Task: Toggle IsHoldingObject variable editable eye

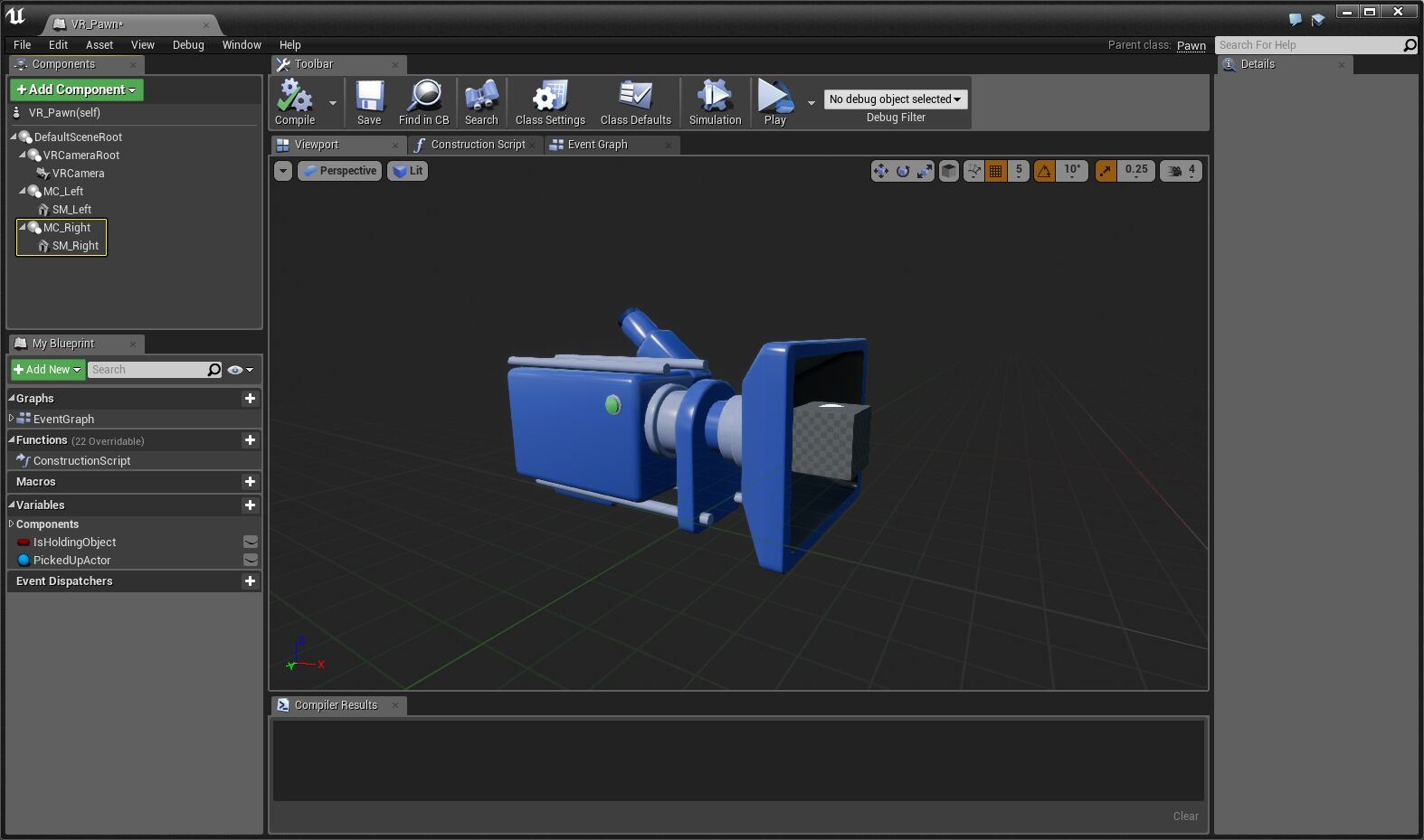Action: (251, 543)
